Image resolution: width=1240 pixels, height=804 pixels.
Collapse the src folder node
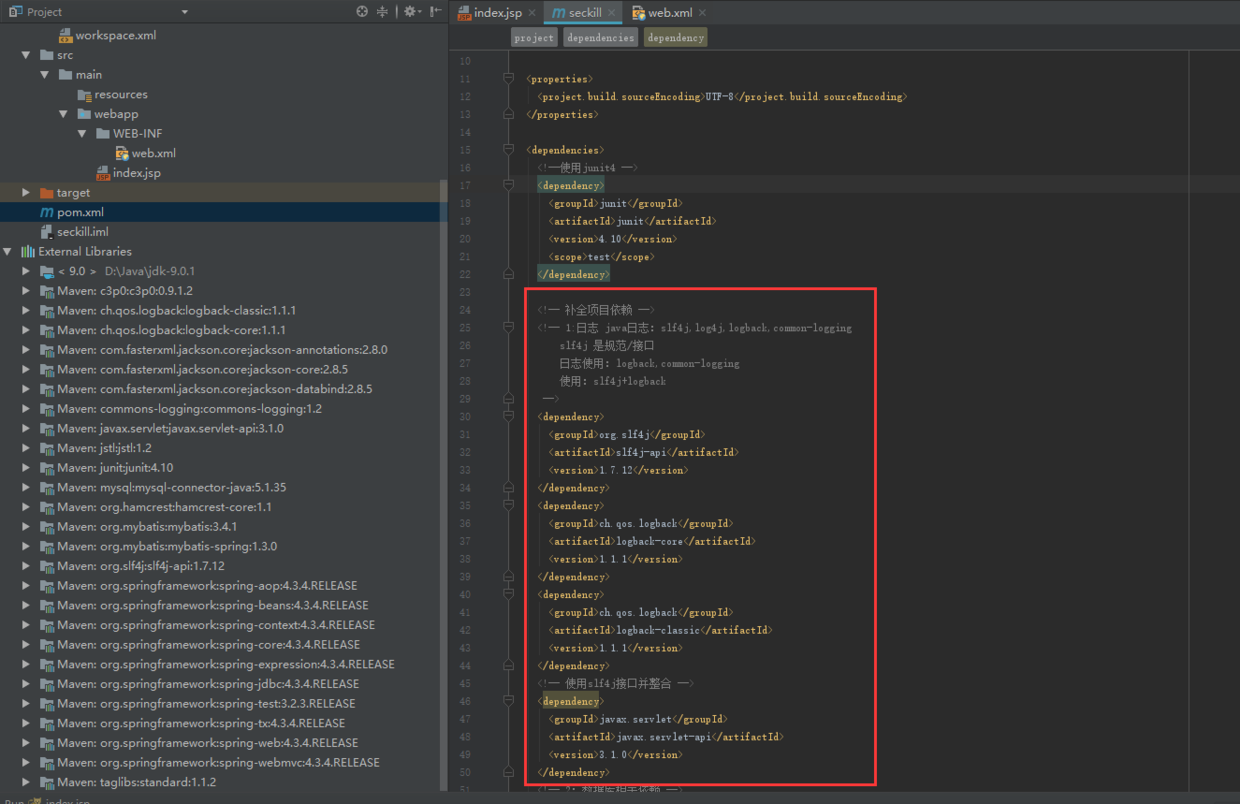[27, 55]
